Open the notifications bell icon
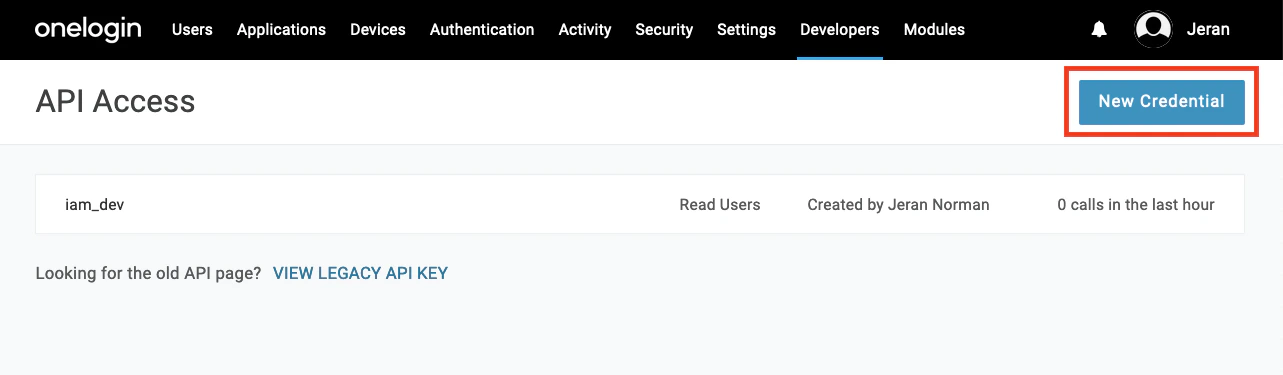The height and width of the screenshot is (375, 1283). 1099,30
